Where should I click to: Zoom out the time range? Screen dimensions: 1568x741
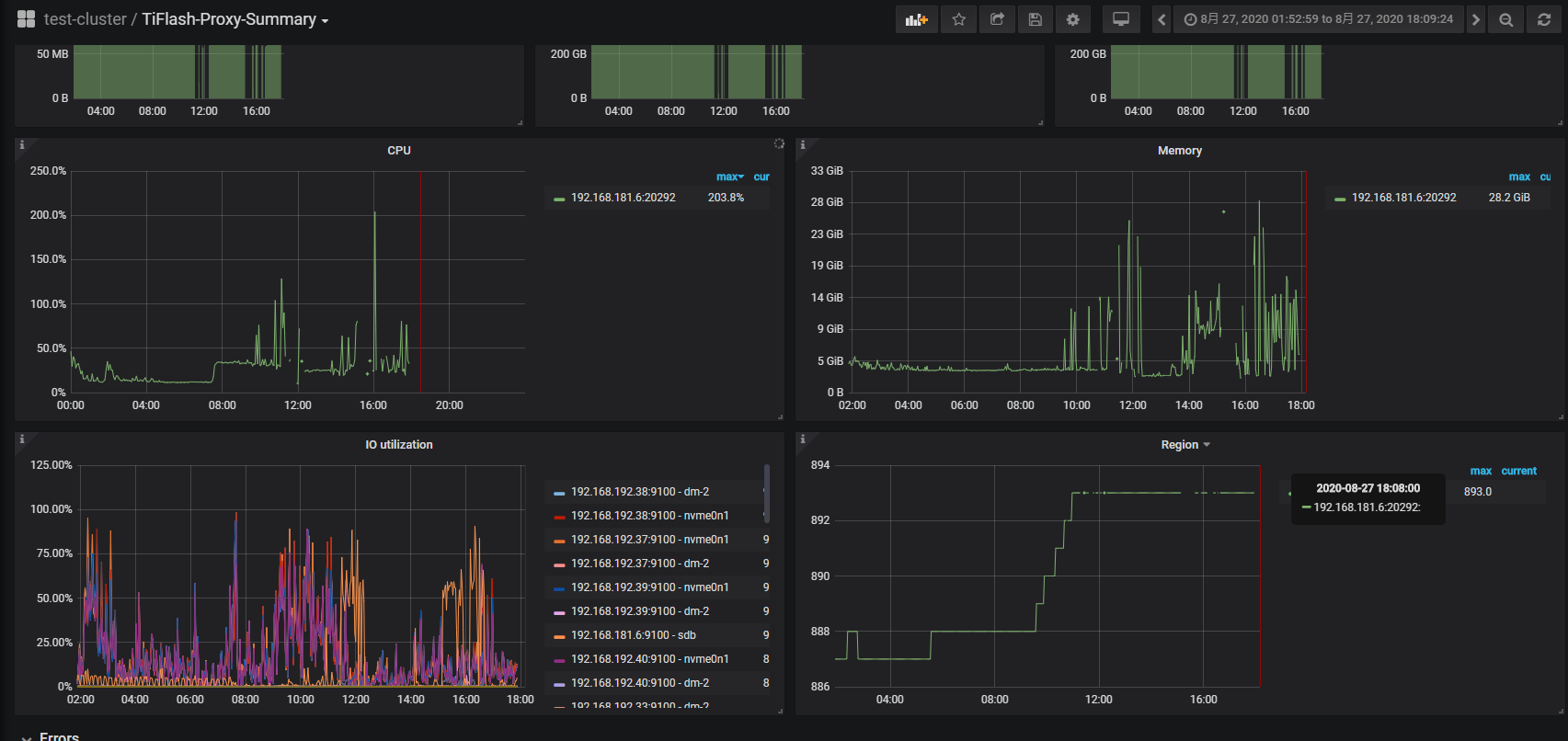[x=1505, y=19]
